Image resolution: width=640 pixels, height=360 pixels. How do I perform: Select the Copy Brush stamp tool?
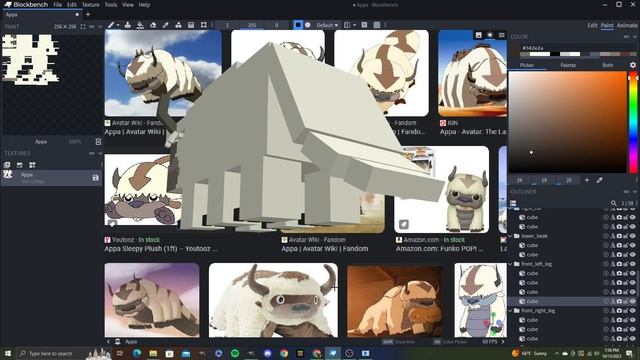[128, 25]
